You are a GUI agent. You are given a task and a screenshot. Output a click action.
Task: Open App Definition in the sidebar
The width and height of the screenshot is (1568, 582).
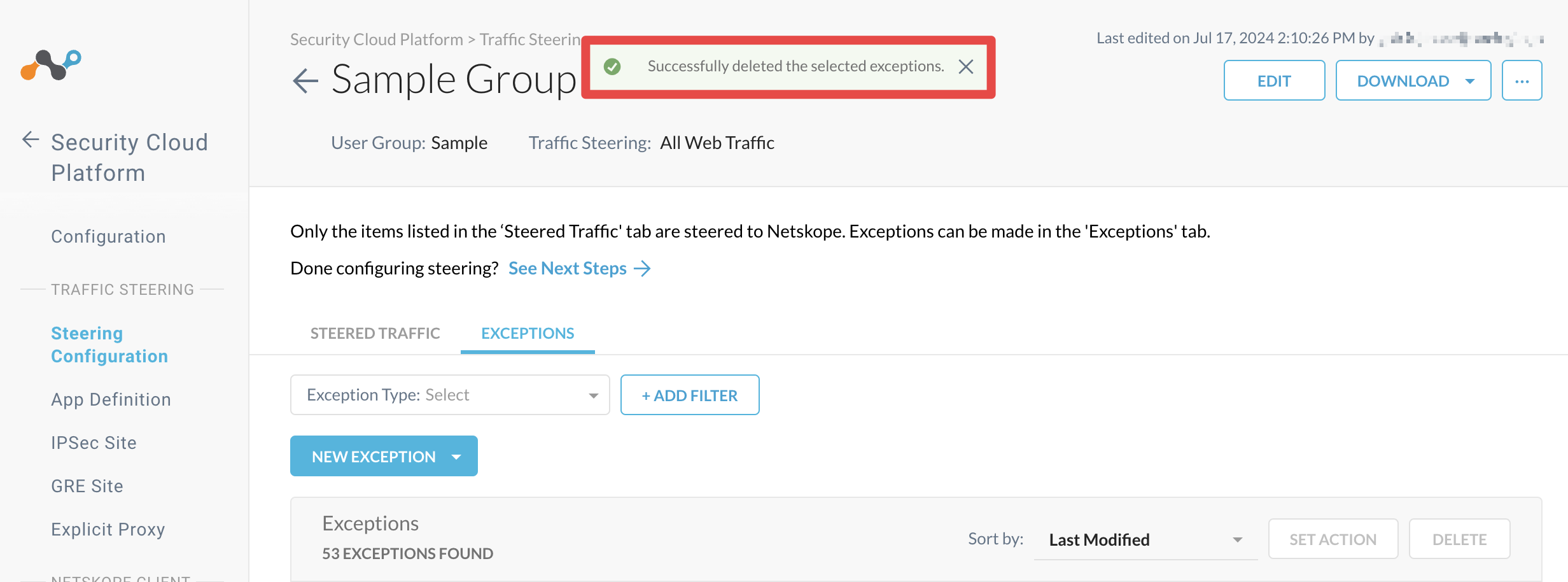pyautogui.click(x=111, y=399)
